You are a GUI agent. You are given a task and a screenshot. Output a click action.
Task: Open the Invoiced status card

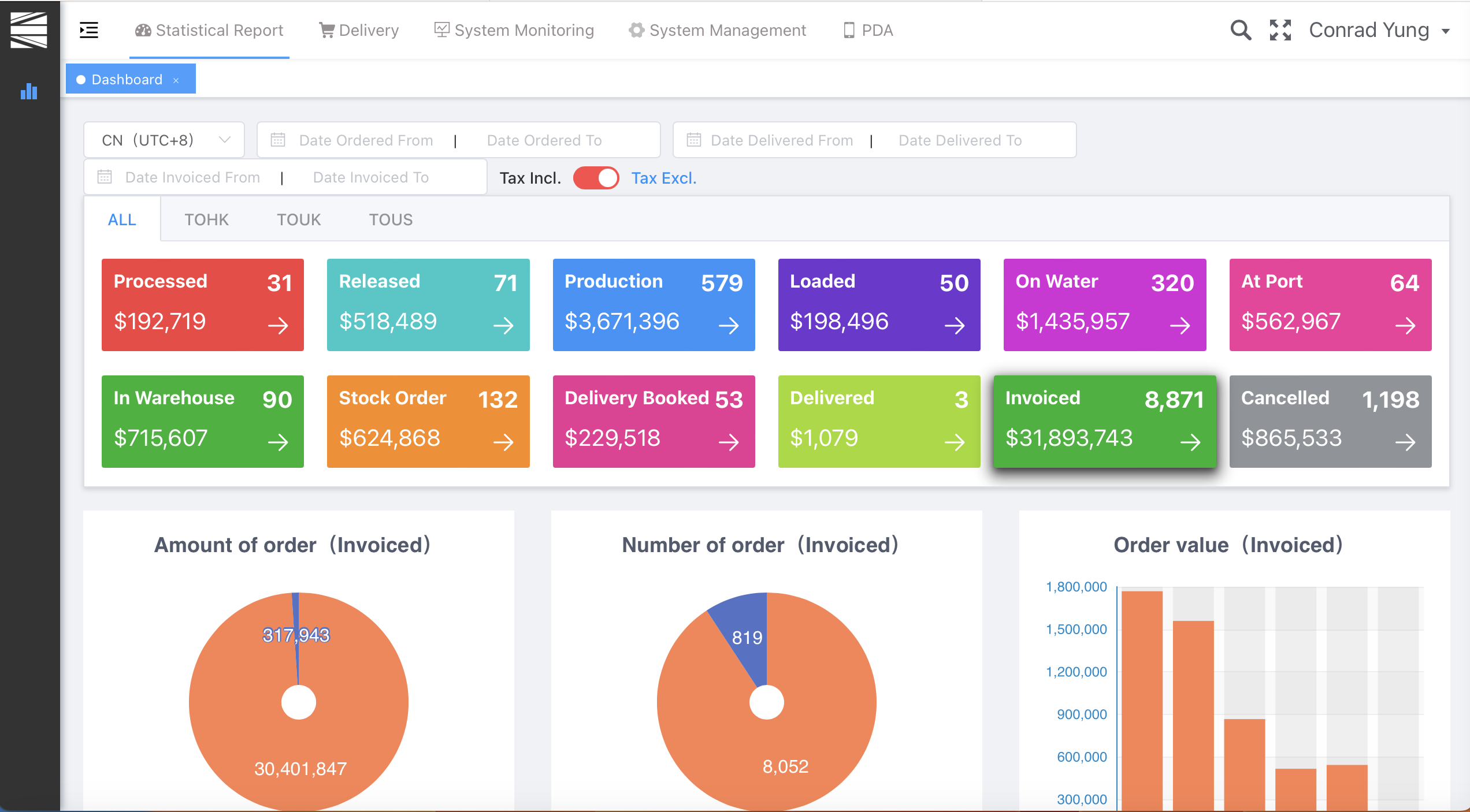[1104, 421]
